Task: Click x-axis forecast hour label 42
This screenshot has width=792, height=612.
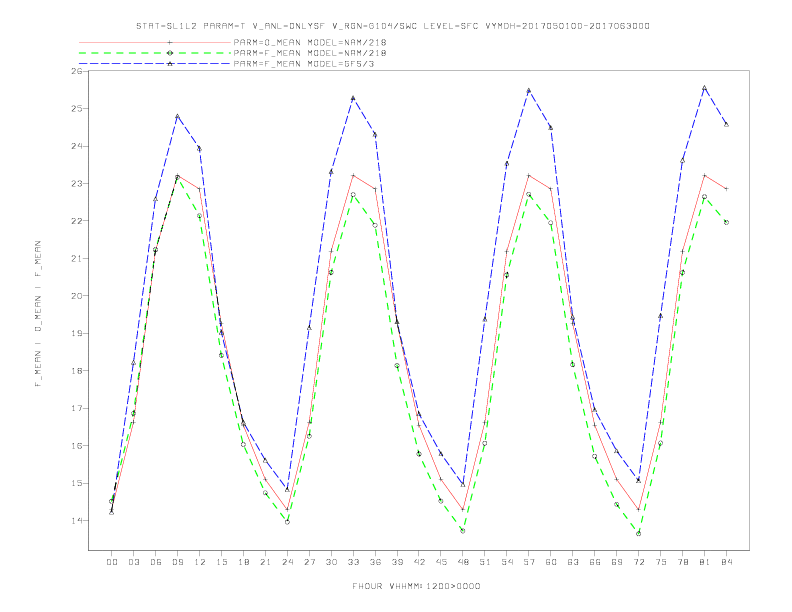Action: tap(419, 562)
